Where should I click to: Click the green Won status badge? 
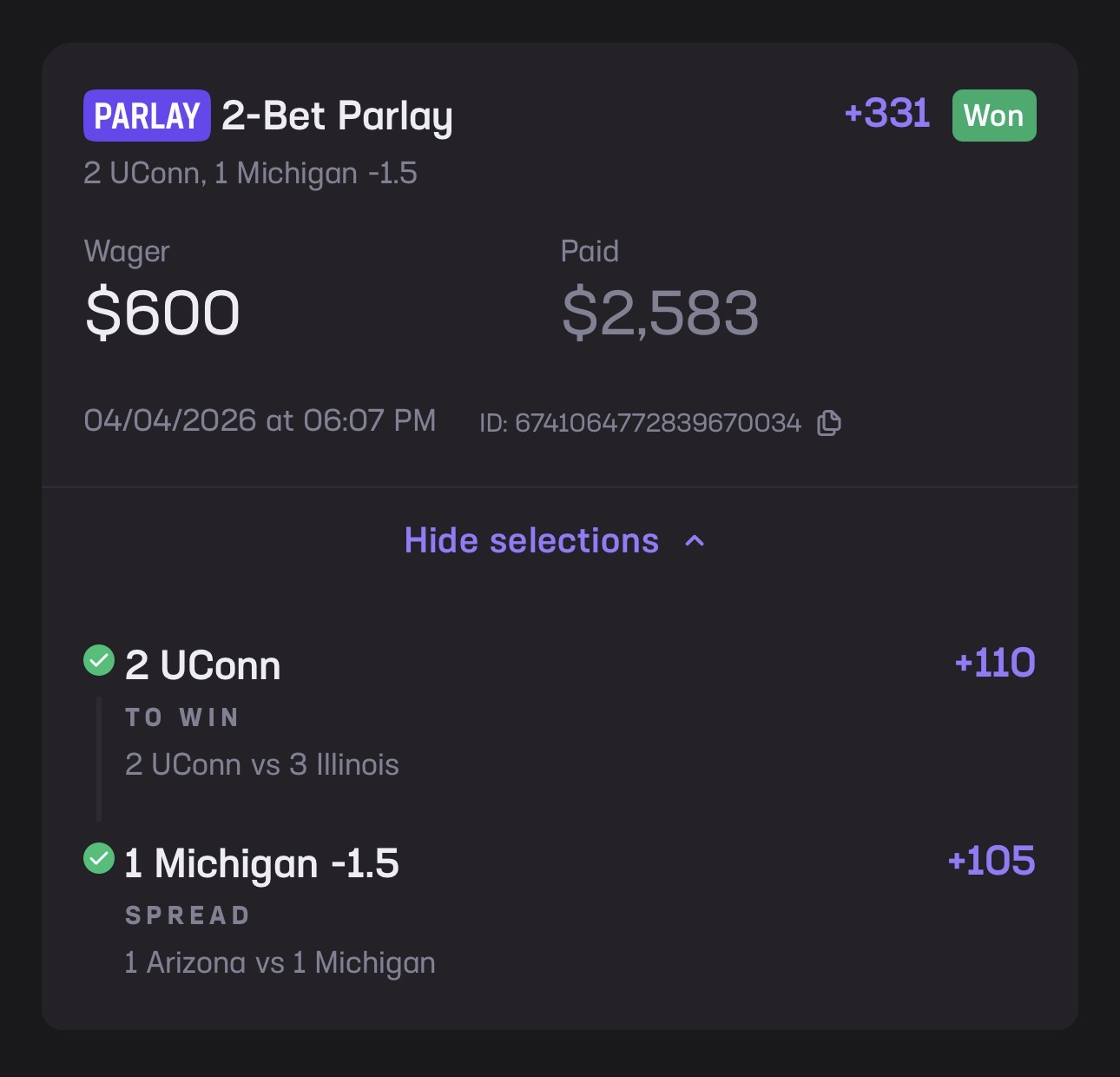[994, 116]
